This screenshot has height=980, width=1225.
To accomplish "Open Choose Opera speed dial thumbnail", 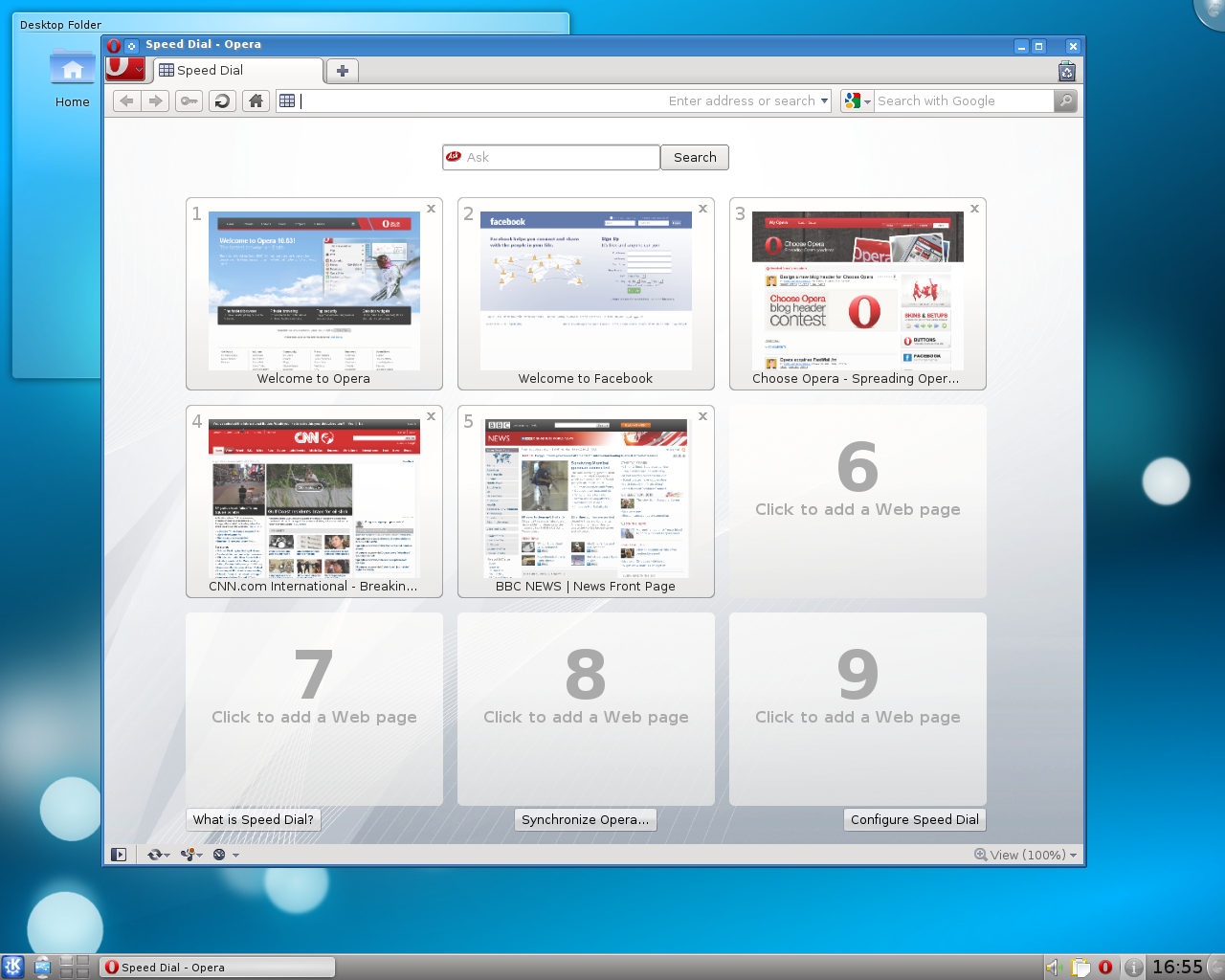I will click(857, 291).
